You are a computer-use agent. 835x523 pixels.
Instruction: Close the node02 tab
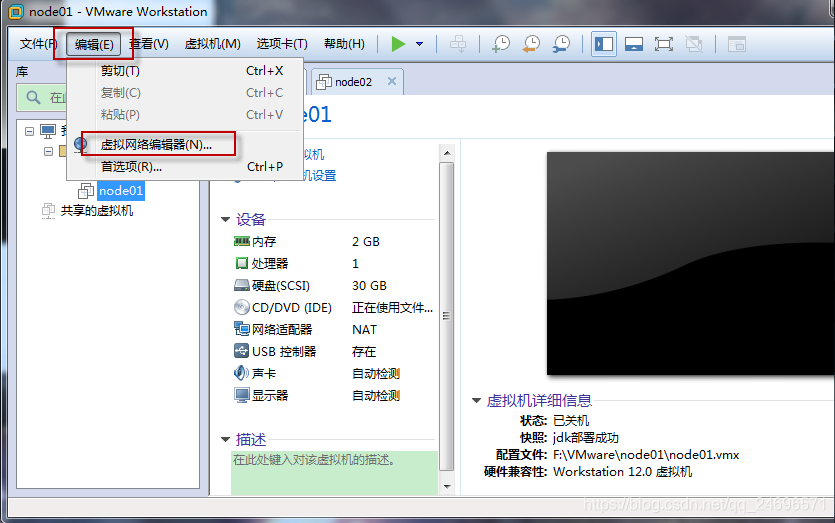(x=392, y=81)
